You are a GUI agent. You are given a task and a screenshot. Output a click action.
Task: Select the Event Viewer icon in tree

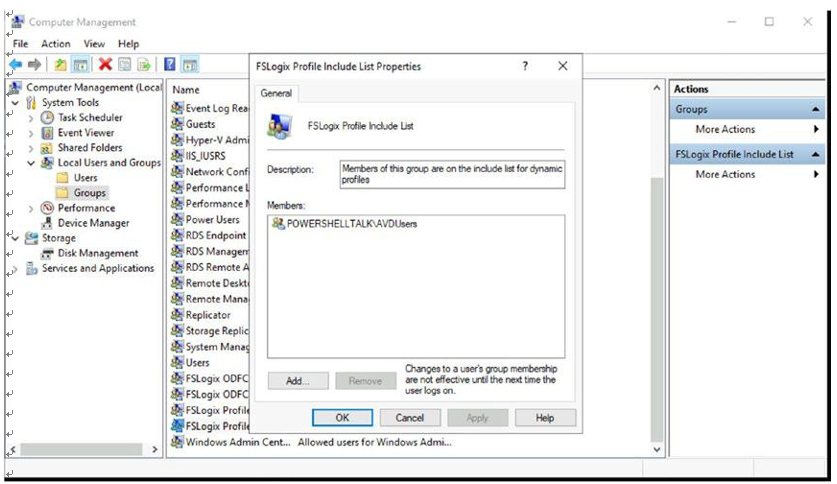coord(48,132)
